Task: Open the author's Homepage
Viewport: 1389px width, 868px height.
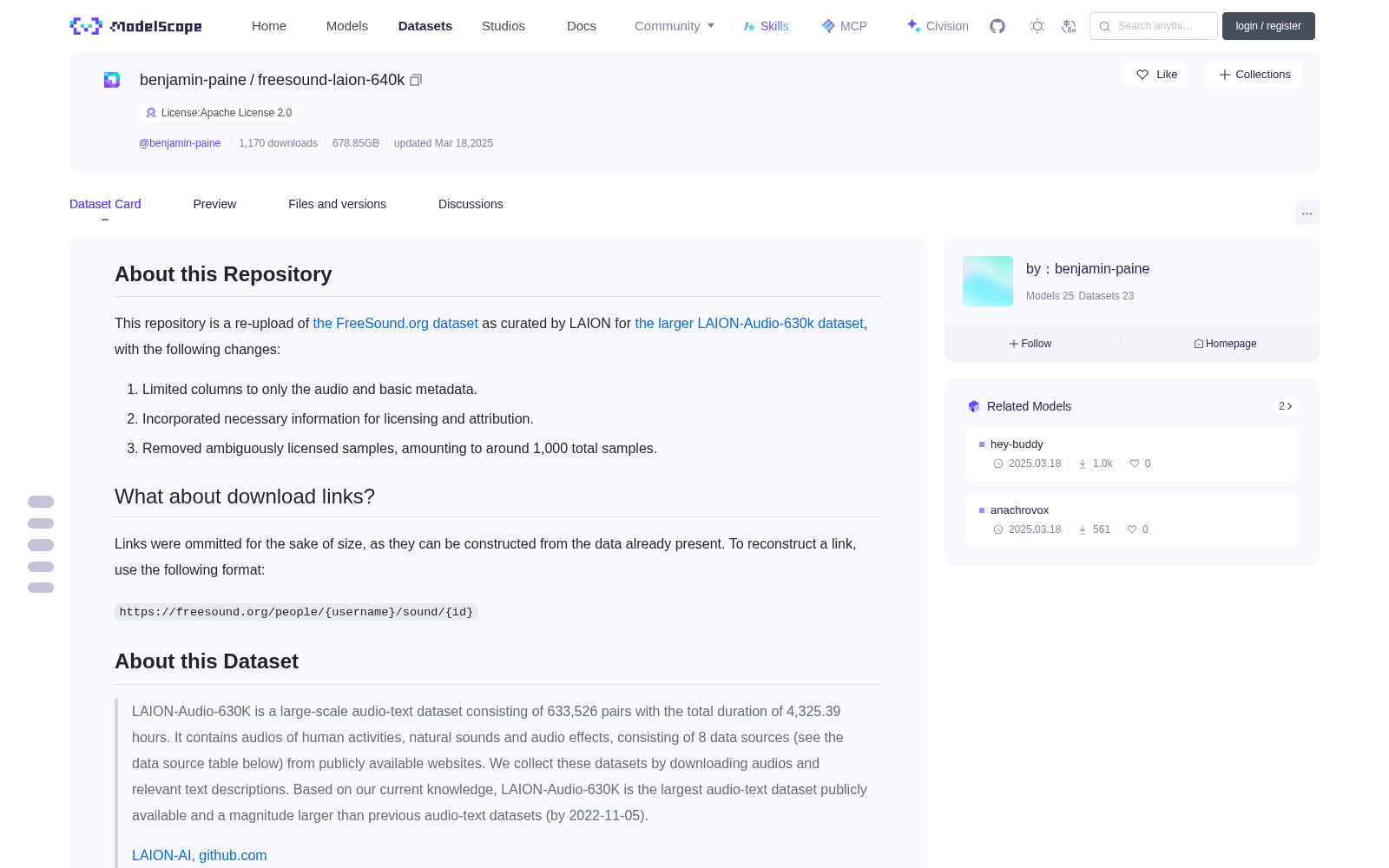Action: click(1225, 344)
